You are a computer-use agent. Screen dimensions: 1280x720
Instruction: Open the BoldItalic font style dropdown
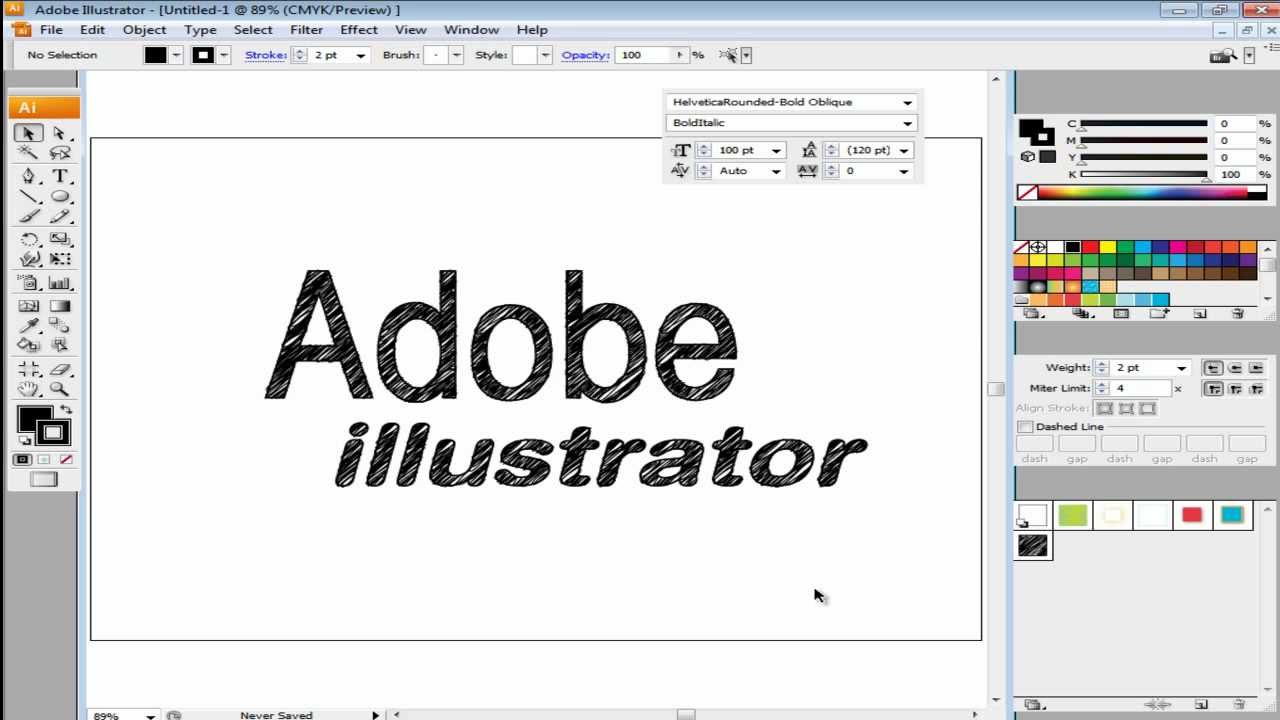click(906, 122)
